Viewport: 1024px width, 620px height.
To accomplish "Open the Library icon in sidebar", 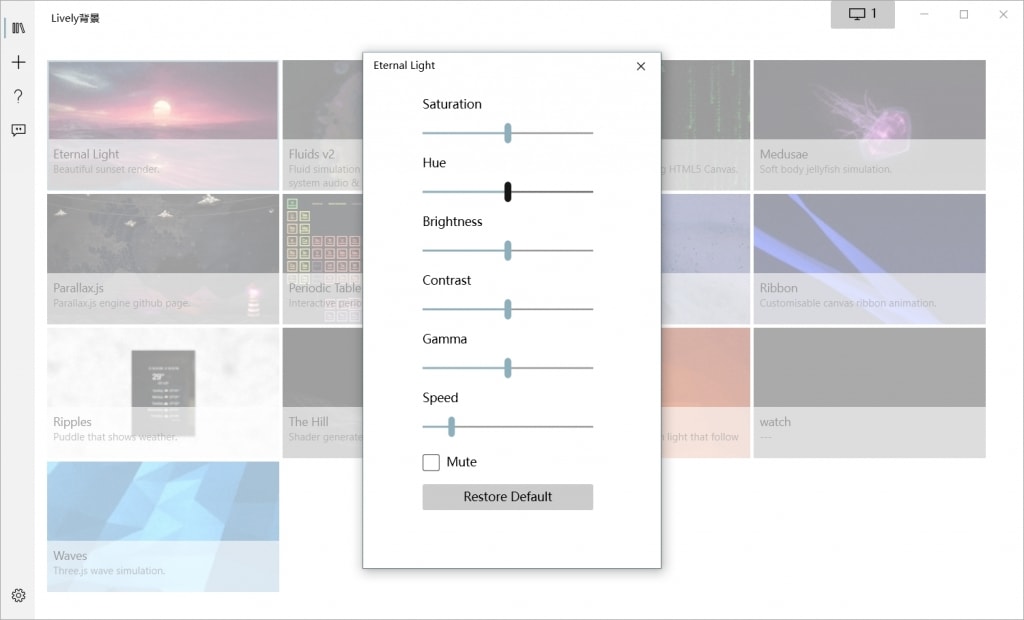I will 18,28.
